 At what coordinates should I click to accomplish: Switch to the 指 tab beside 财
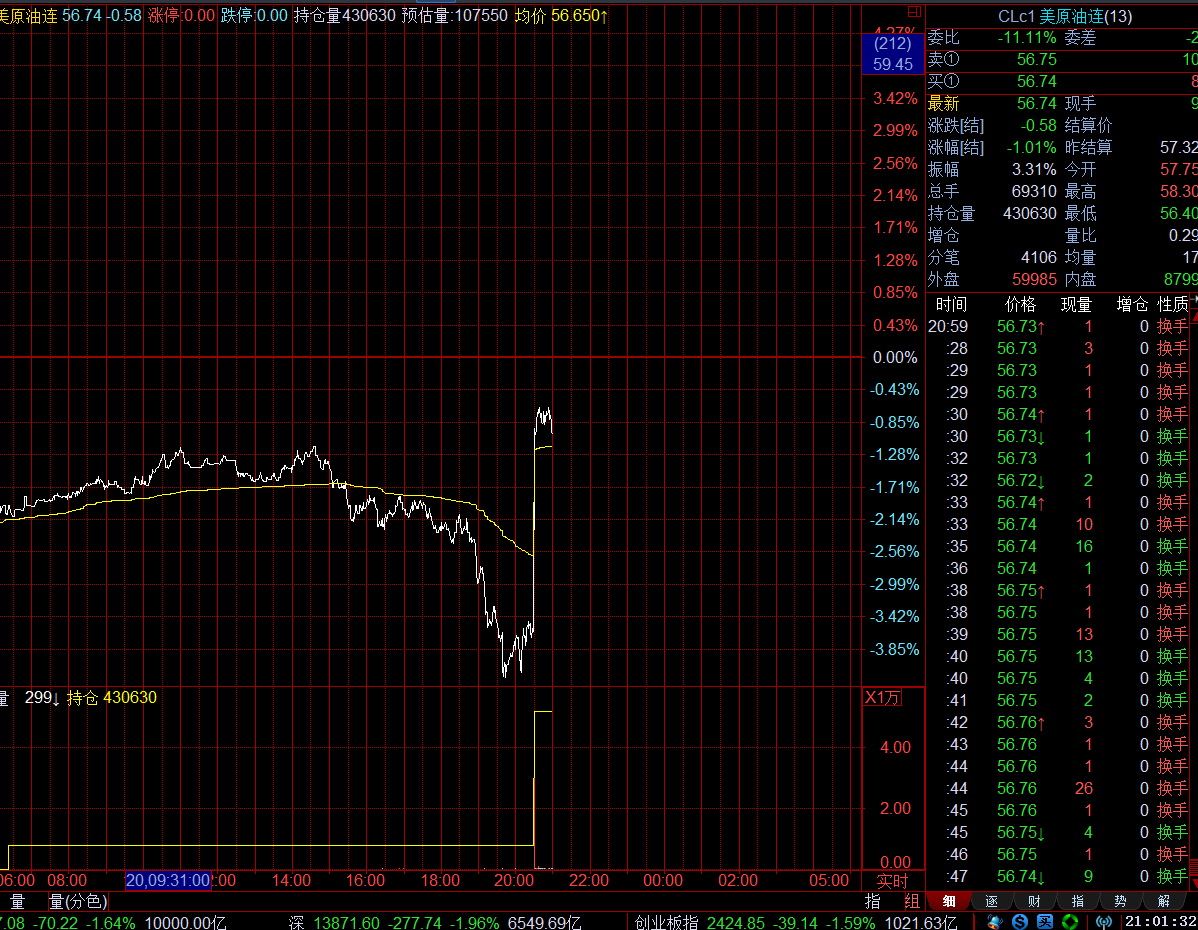coord(1077,901)
